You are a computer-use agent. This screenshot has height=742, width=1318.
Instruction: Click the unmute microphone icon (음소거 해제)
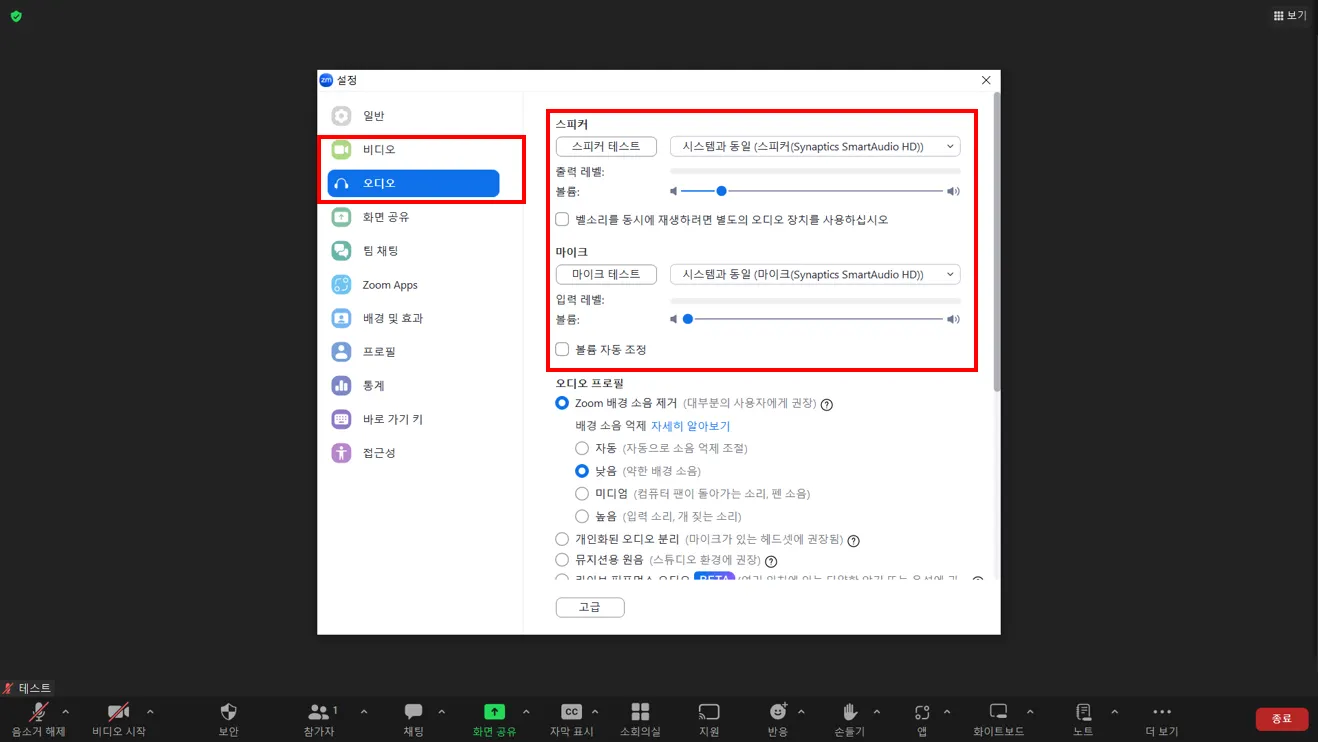(x=38, y=712)
